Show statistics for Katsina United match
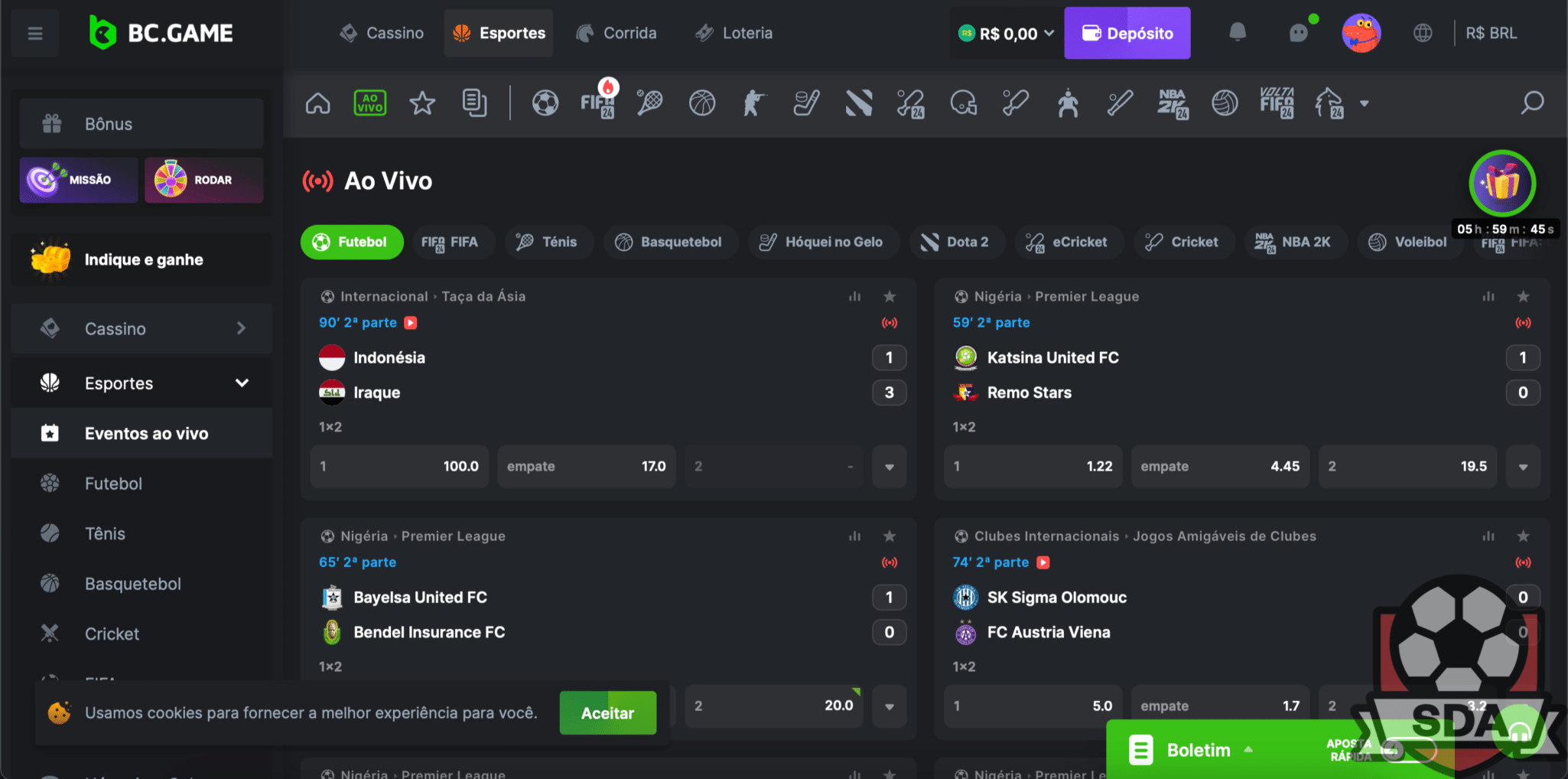 (x=1488, y=296)
